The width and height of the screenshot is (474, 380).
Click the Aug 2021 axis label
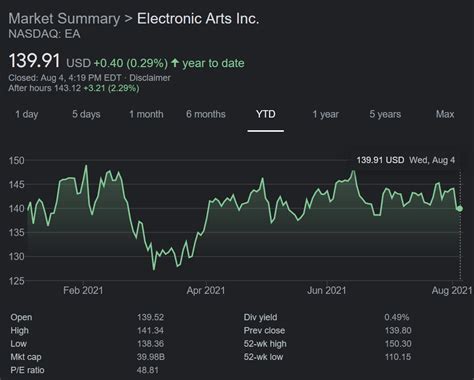(x=452, y=290)
